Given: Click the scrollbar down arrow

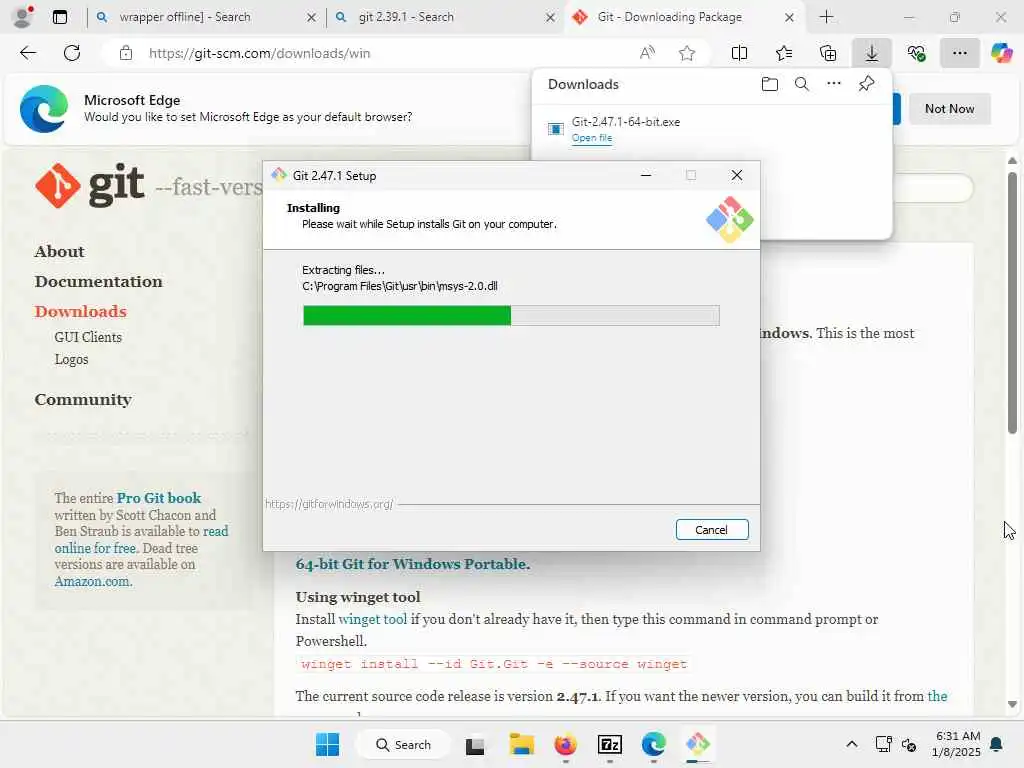Looking at the screenshot, I should coord(1012,704).
